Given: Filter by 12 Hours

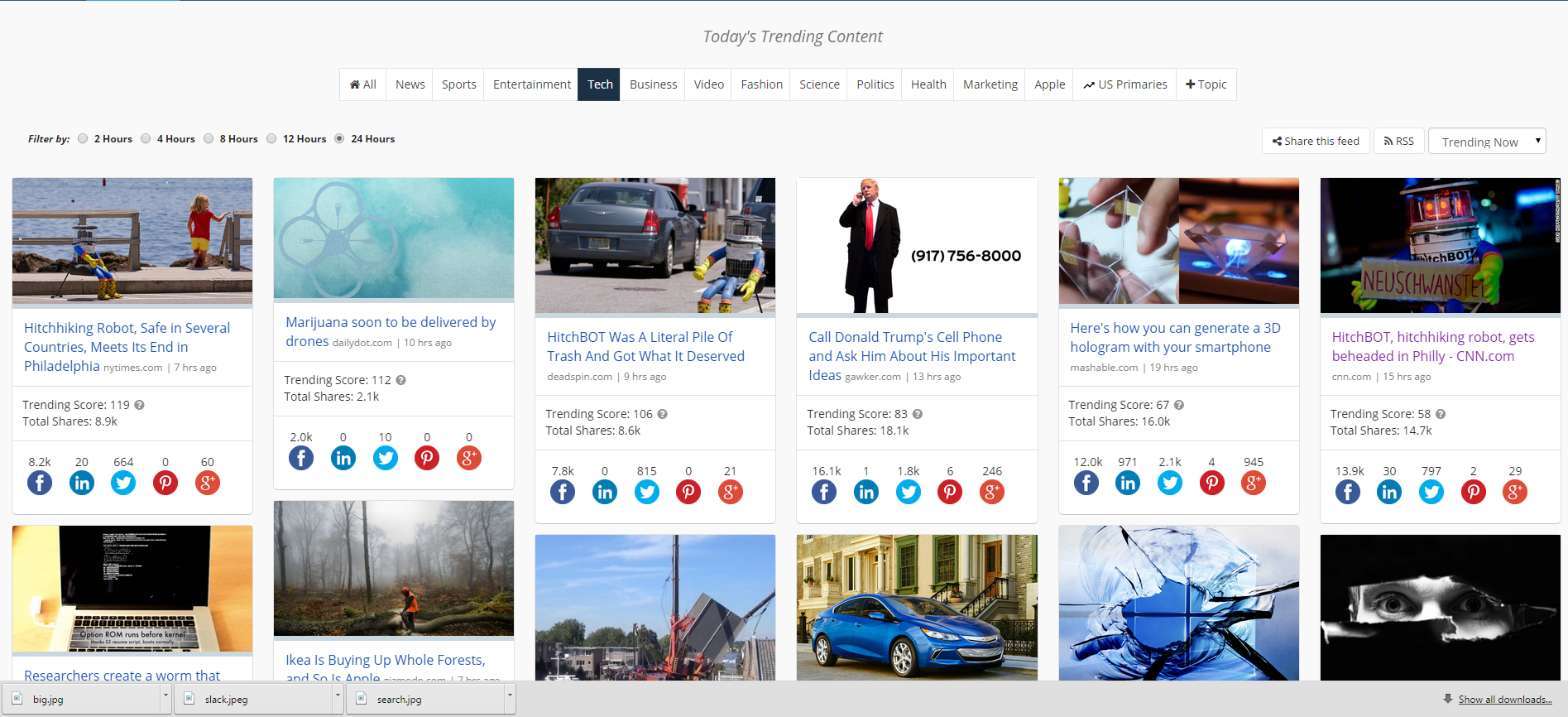Looking at the screenshot, I should click(x=271, y=138).
